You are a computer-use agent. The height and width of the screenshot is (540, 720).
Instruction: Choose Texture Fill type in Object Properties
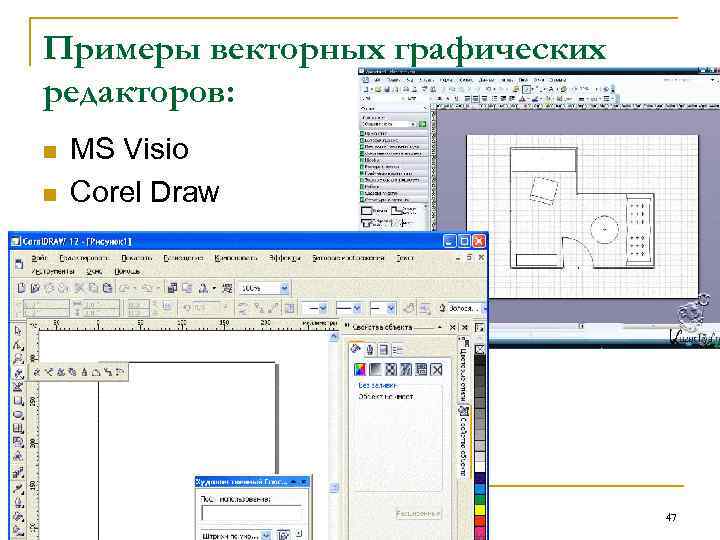[x=406, y=369]
